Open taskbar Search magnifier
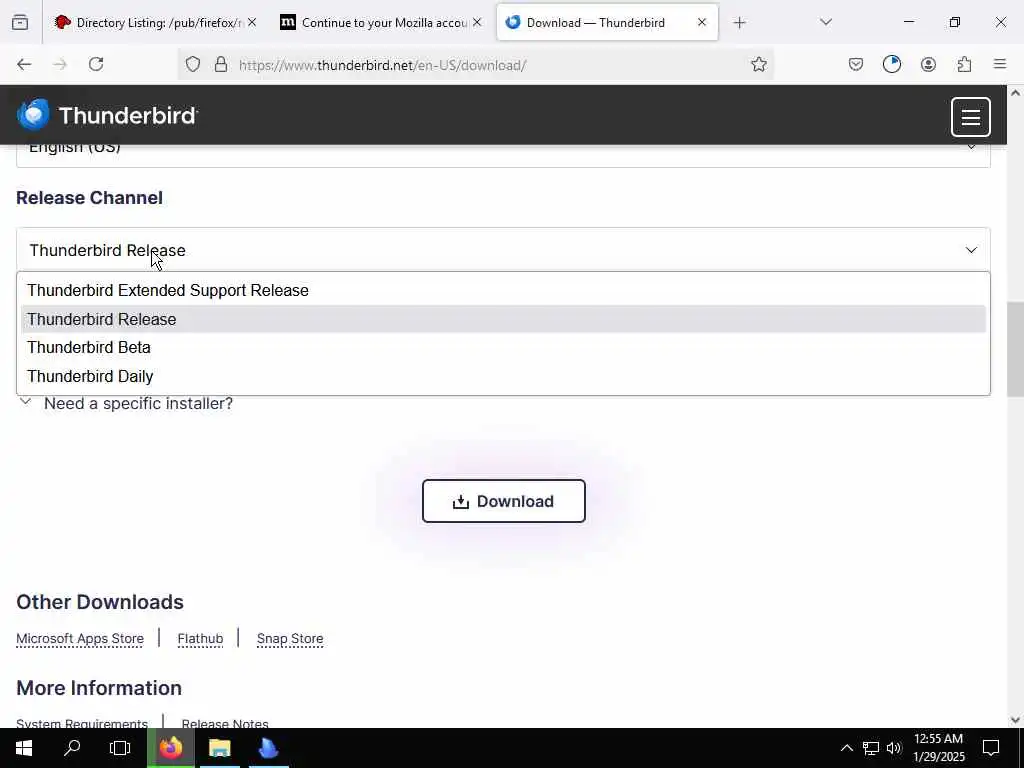 click(72, 748)
